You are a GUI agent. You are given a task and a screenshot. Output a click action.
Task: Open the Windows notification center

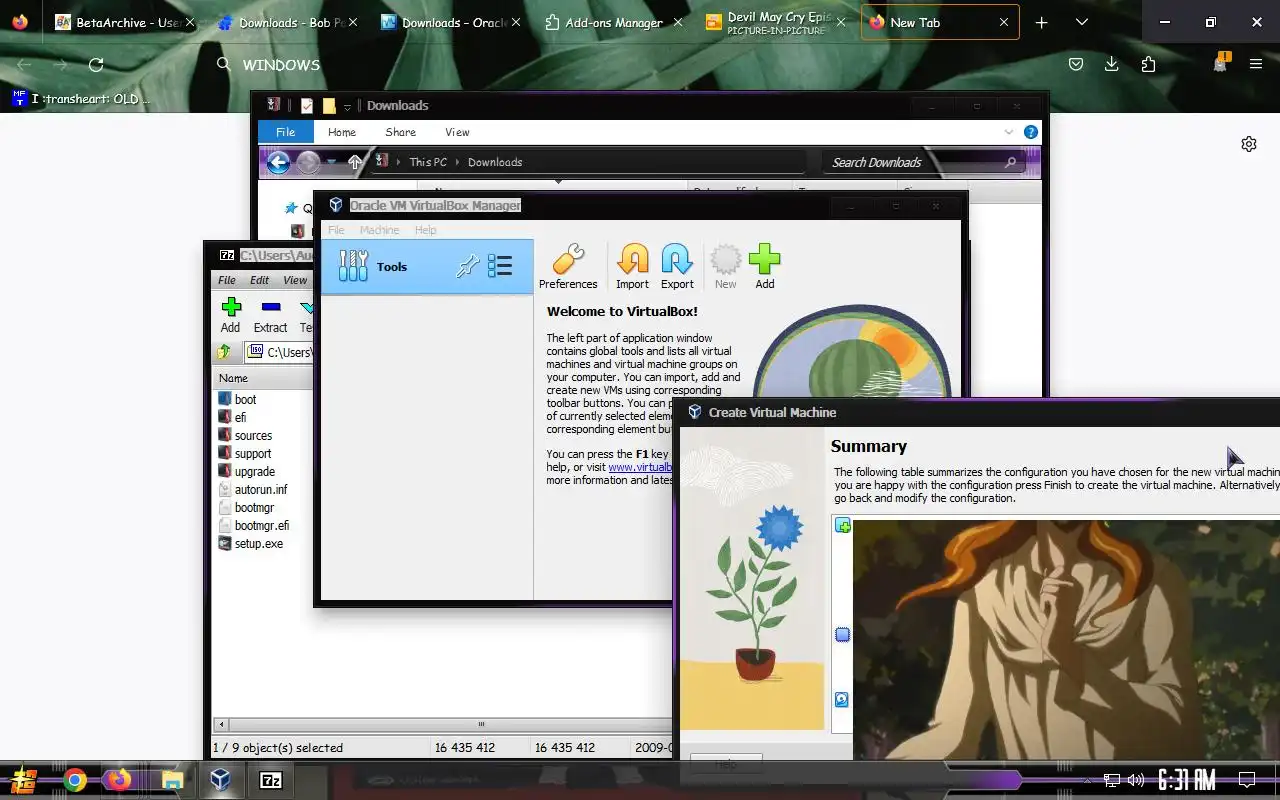[1247, 780]
